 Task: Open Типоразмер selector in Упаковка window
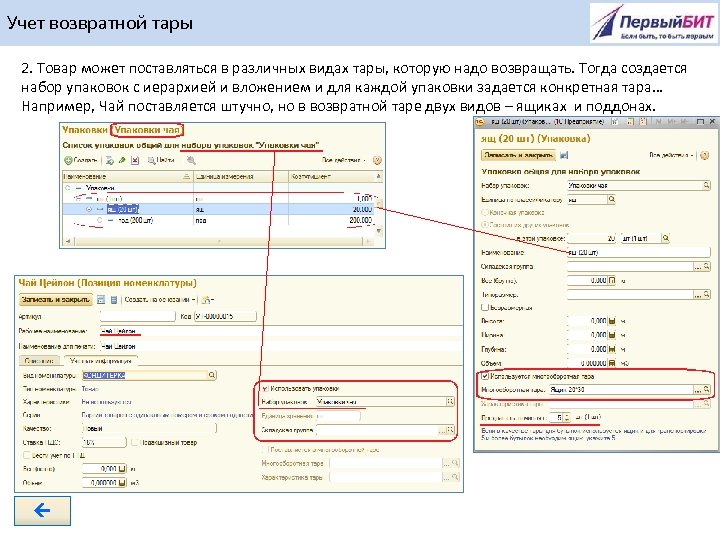pos(698,294)
